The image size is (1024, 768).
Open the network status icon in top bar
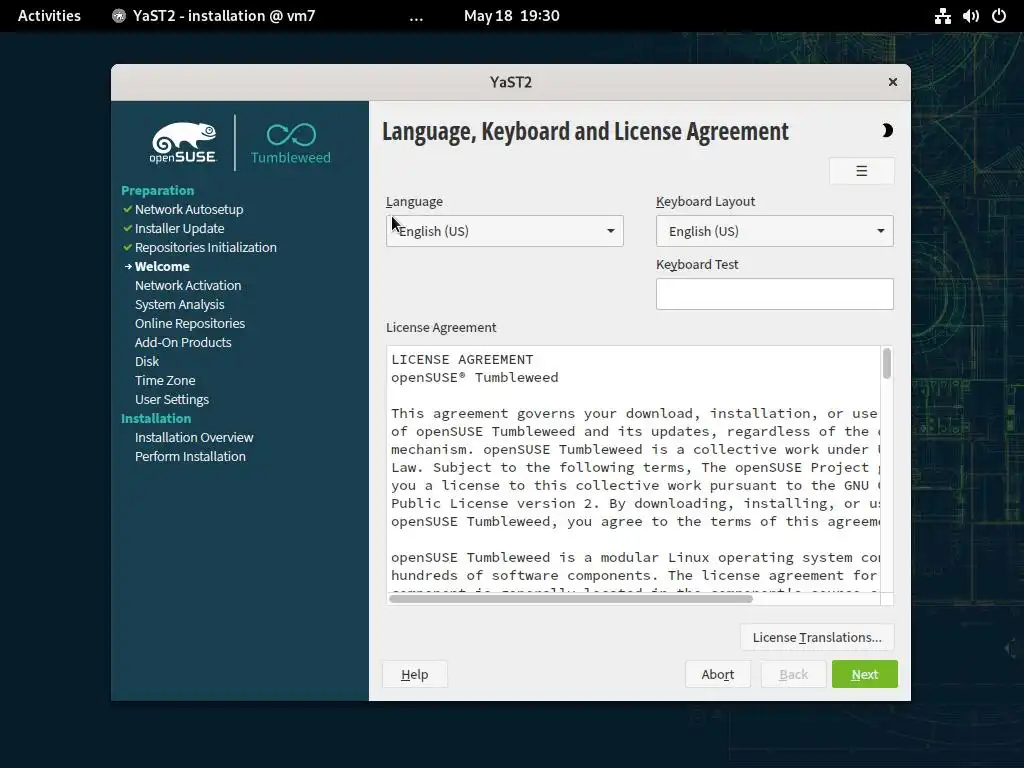click(x=942, y=16)
